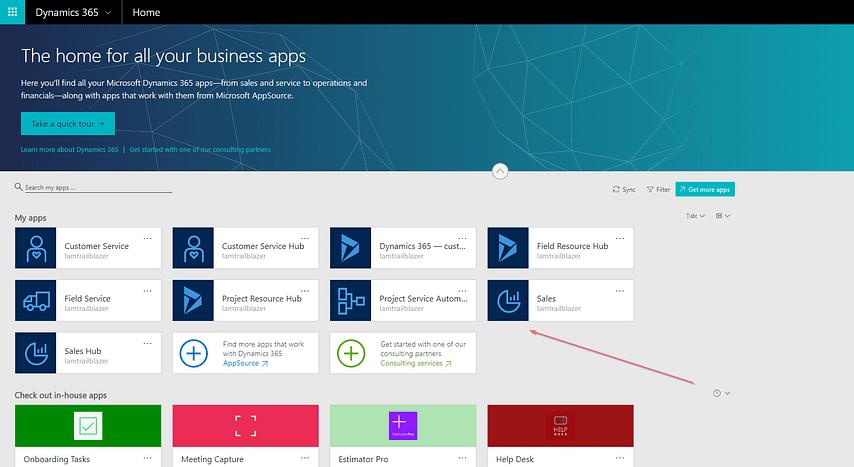Open the consulting partners get started link
The width and height of the screenshot is (854, 467).
[x=200, y=149]
